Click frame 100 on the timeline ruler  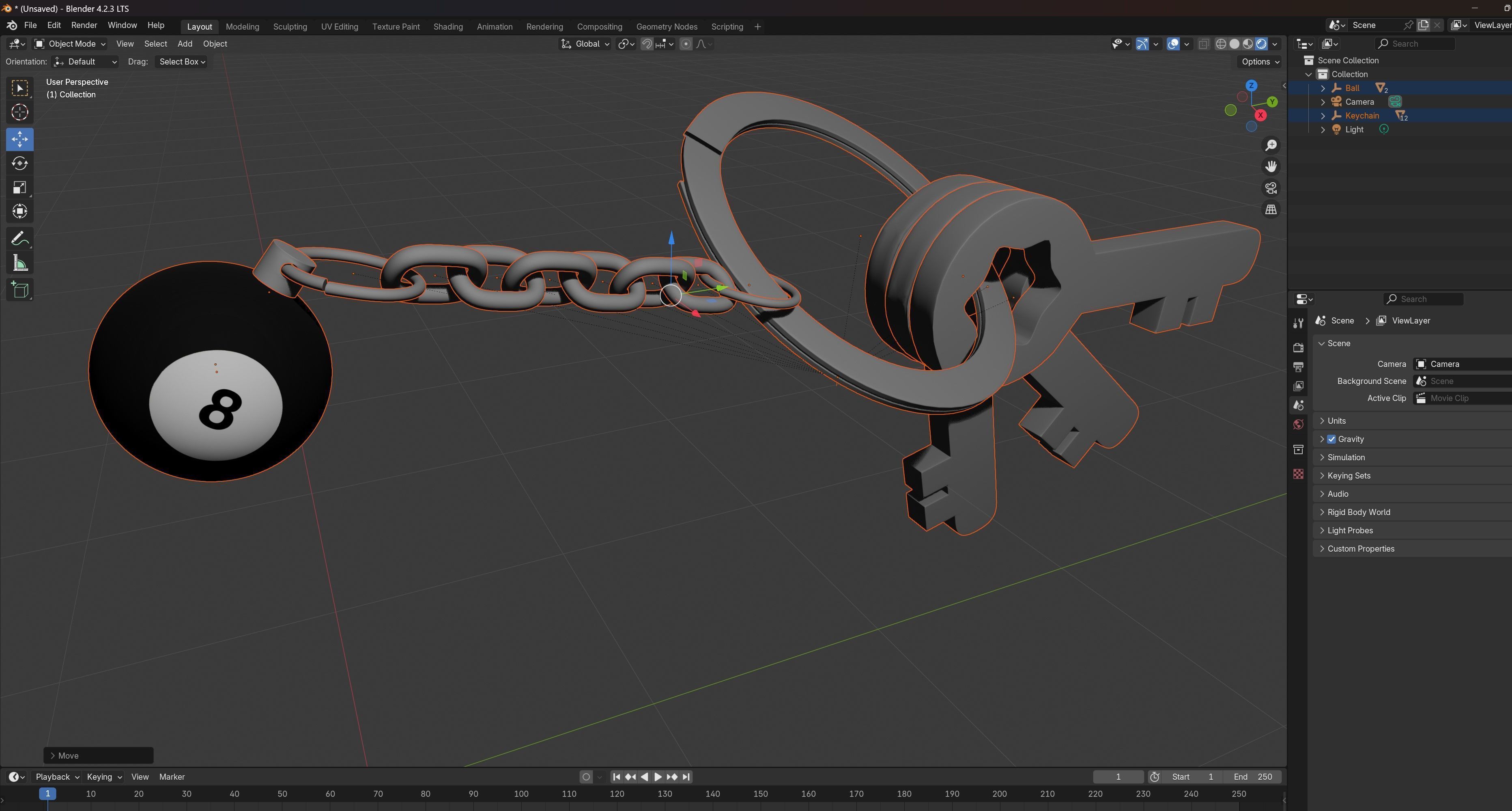(520, 794)
